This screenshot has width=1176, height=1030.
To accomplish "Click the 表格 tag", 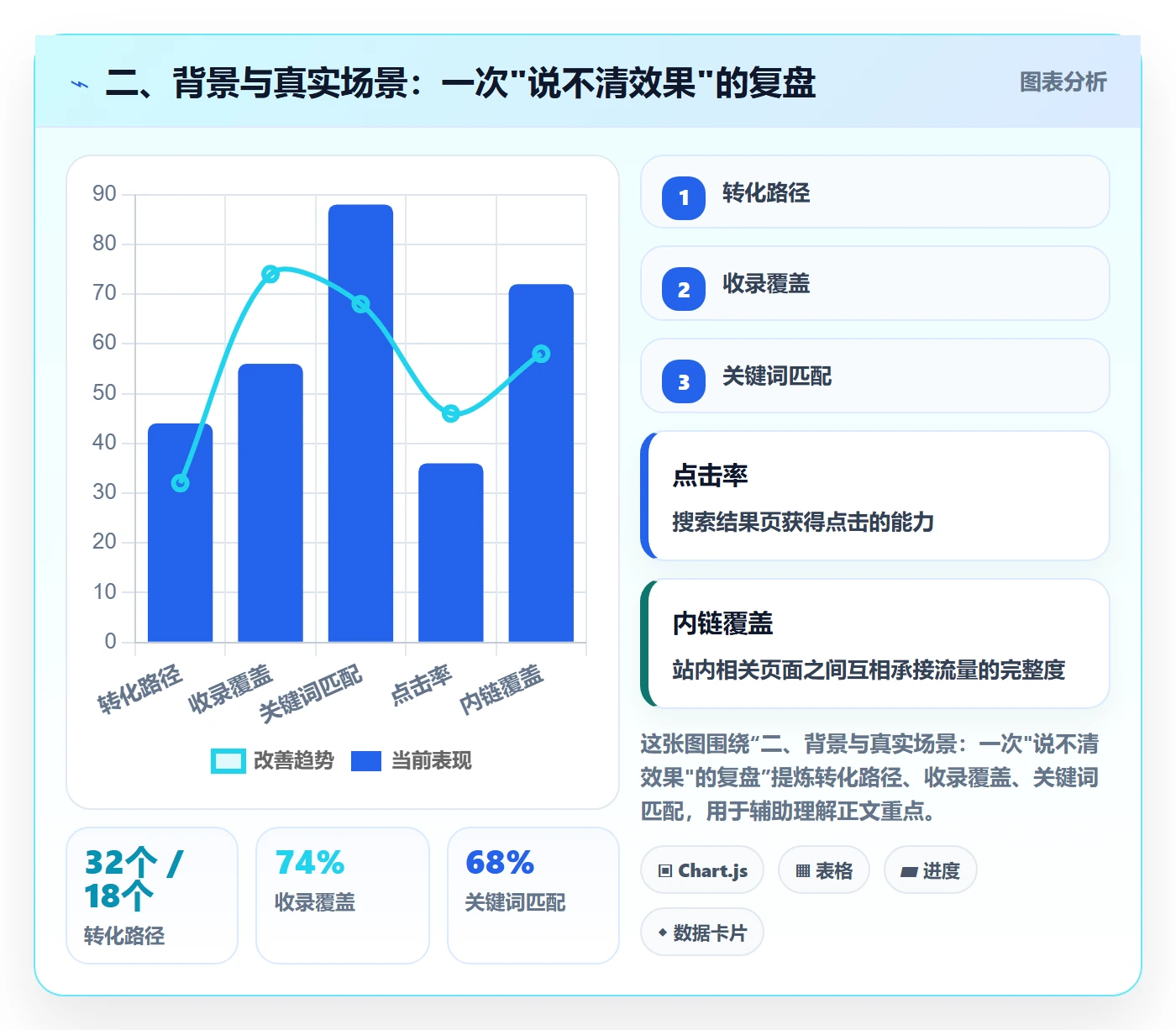I will pyautogui.click(x=824, y=870).
